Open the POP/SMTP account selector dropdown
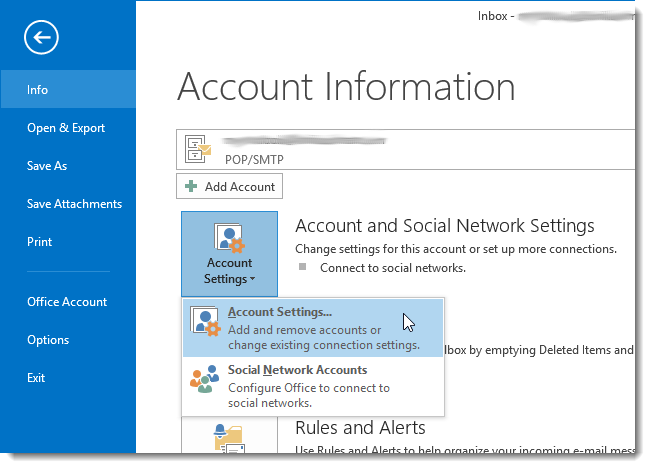This screenshot has width=650, height=468. pos(405,149)
